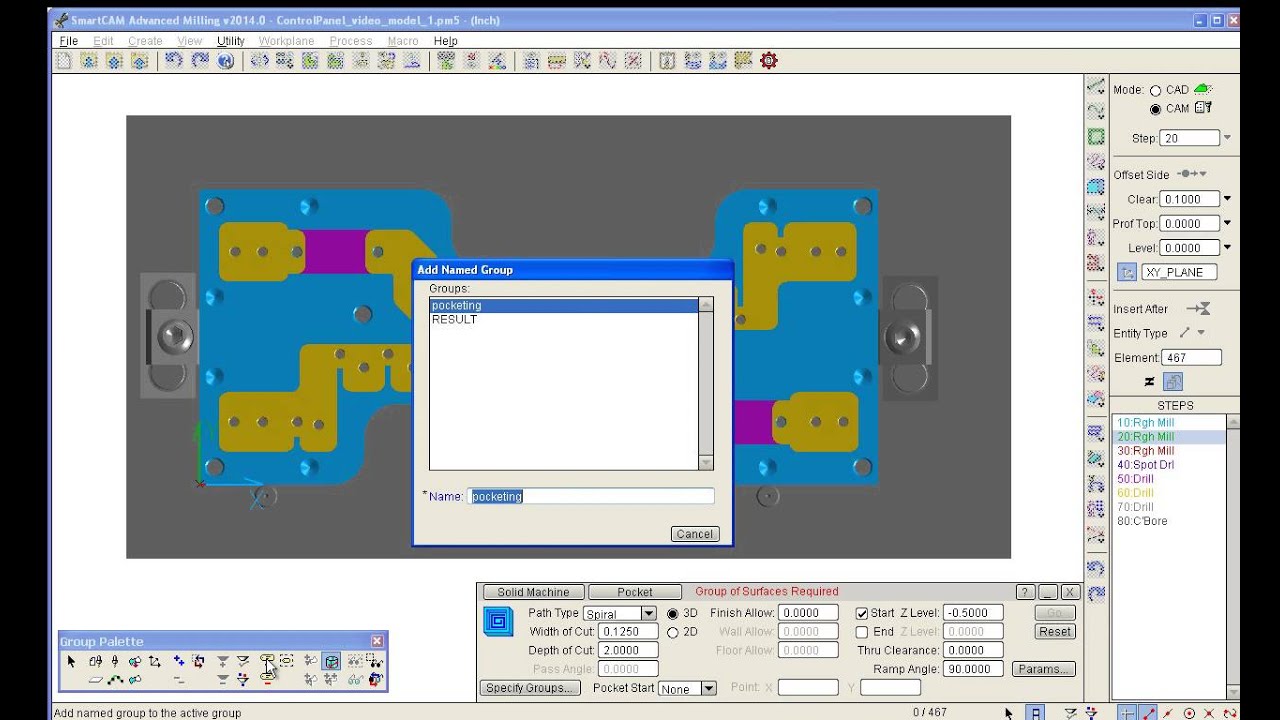The image size is (1280, 720).
Task: Click the Groups list scrollbar down arrow
Action: coord(706,463)
